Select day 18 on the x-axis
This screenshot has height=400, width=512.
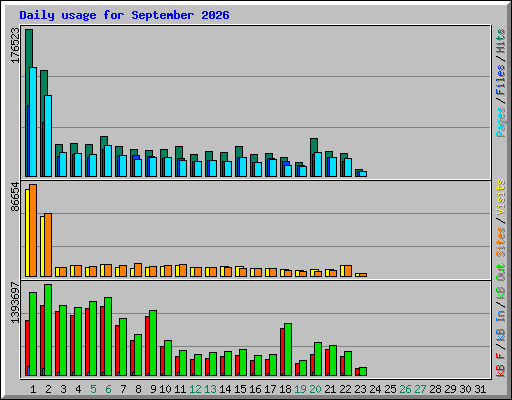click(285, 389)
